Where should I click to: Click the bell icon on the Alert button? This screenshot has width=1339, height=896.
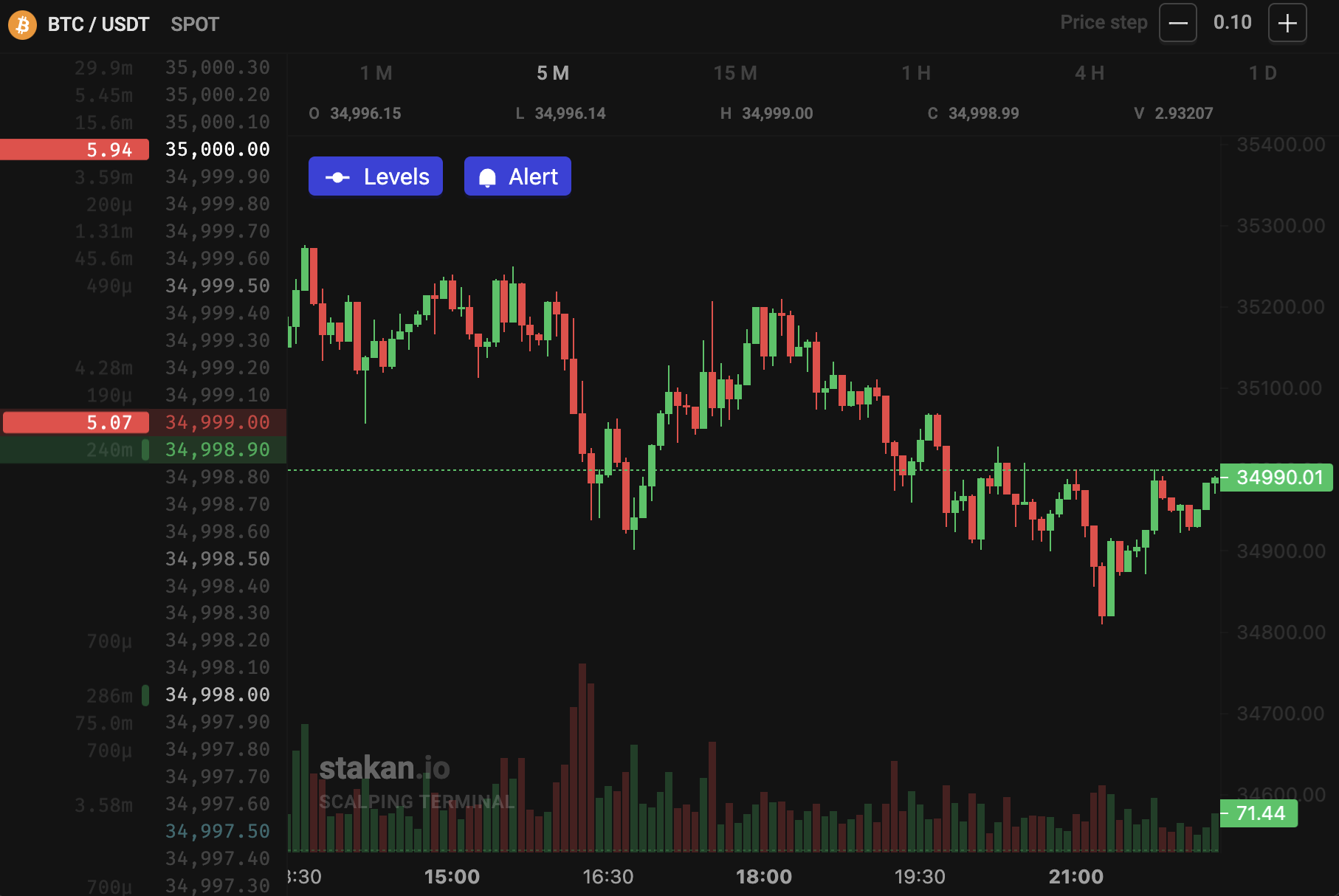(x=488, y=176)
